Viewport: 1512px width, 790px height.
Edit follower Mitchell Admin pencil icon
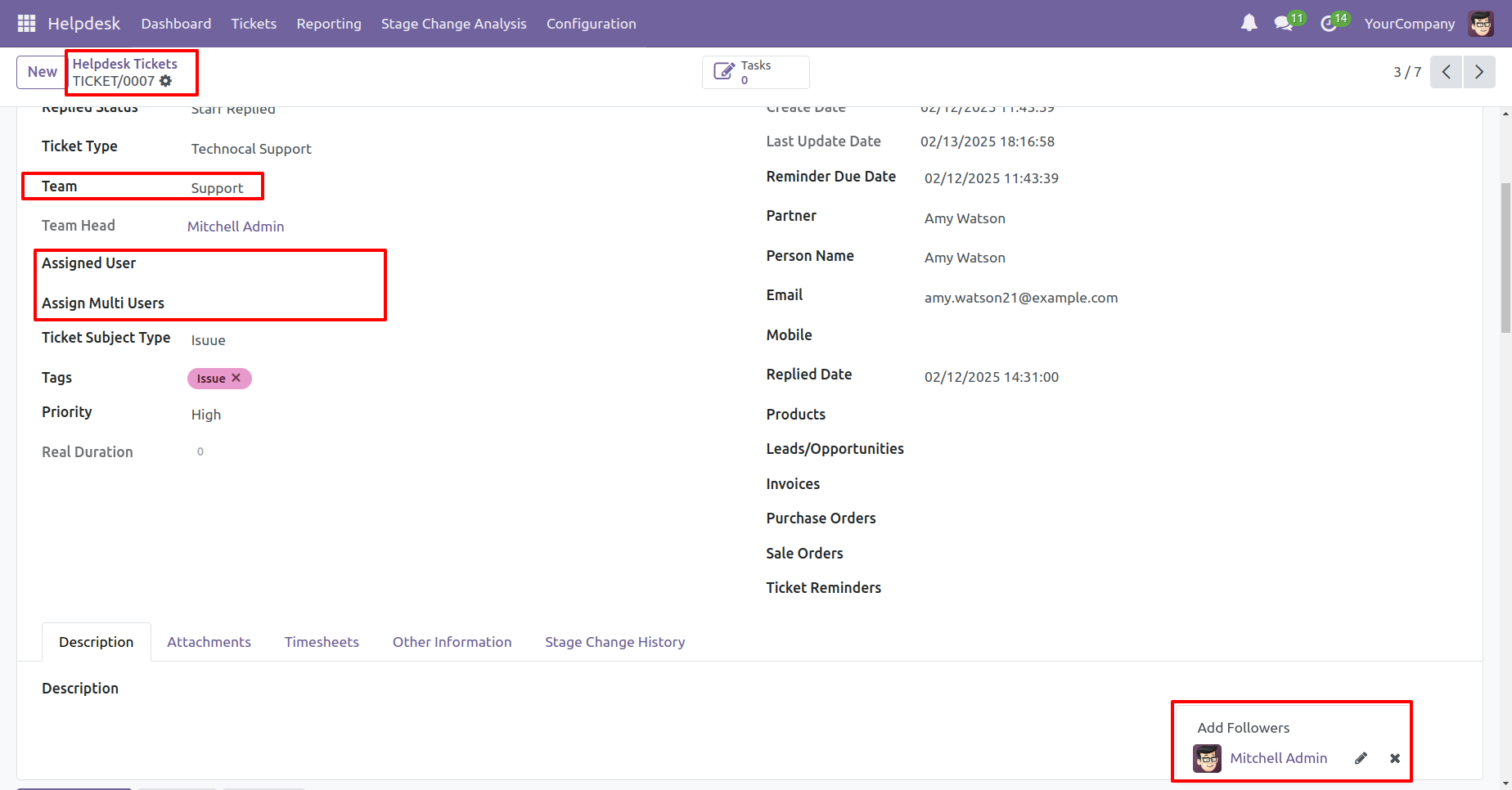pos(1361,758)
